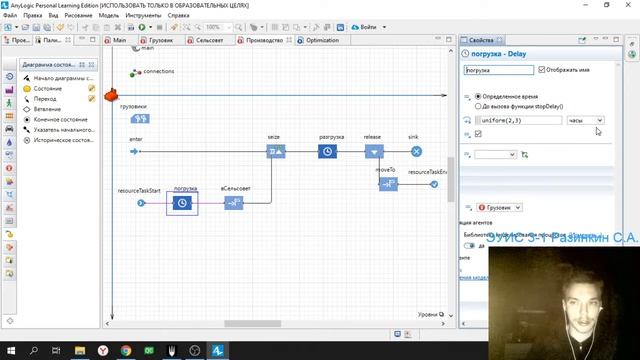Image resolution: width=640 pixels, height=360 pixels.
Task: Open Windows Start menu
Action: coord(11,351)
